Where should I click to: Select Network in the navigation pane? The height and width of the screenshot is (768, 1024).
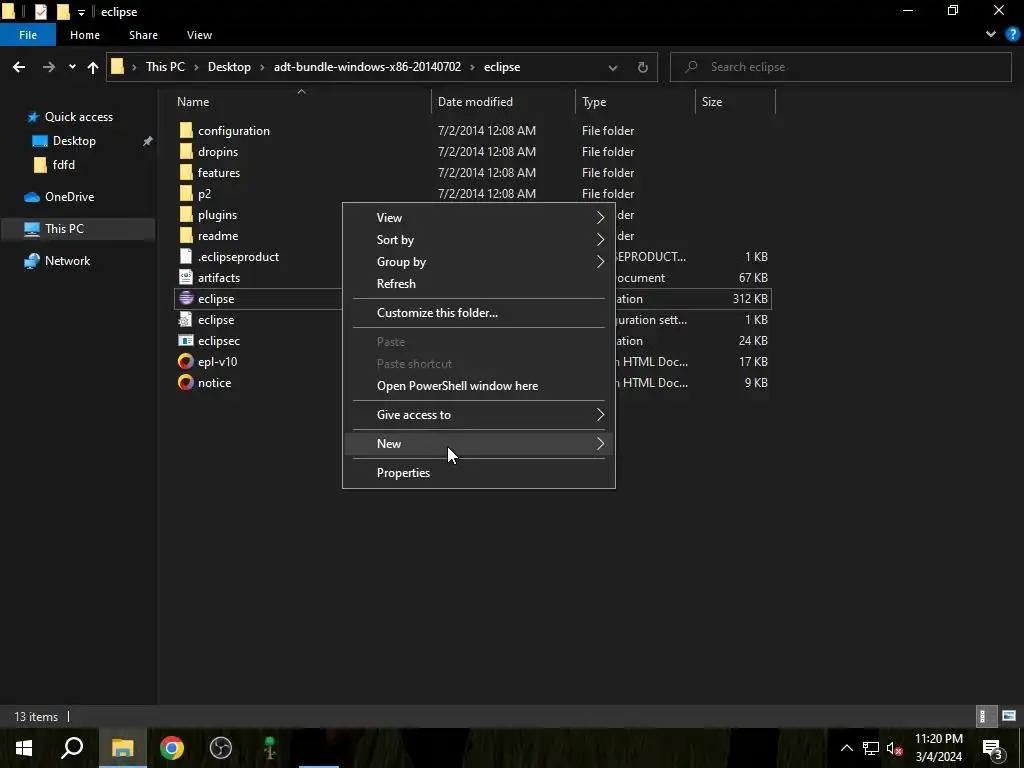tap(67, 261)
